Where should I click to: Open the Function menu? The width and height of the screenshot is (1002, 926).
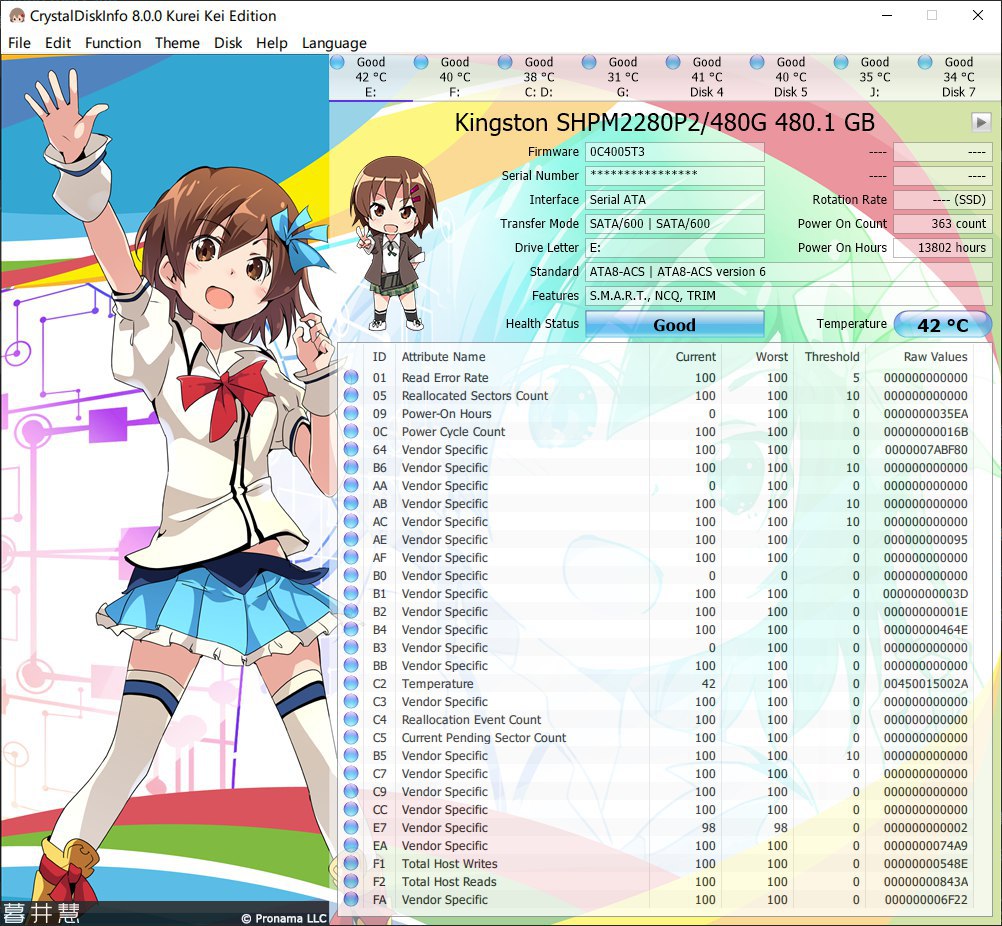point(113,43)
